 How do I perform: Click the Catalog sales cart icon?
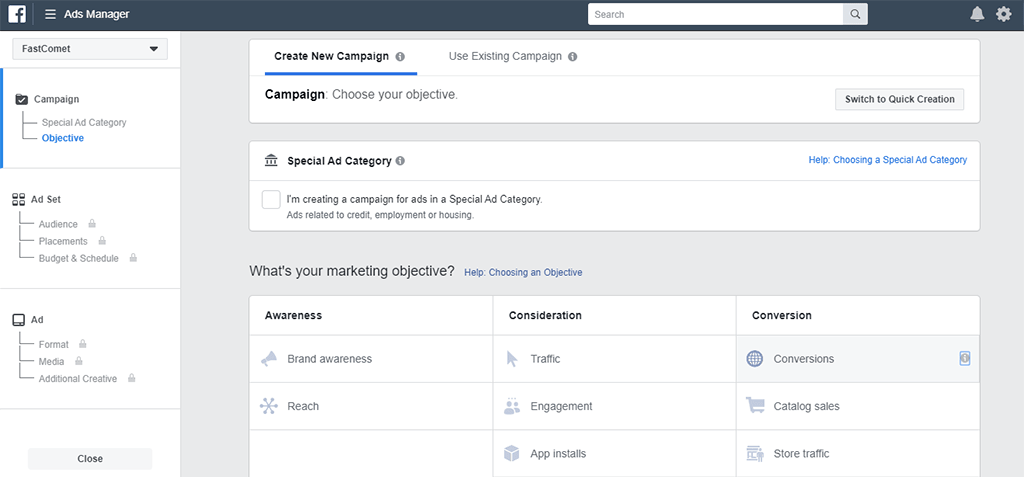(755, 406)
